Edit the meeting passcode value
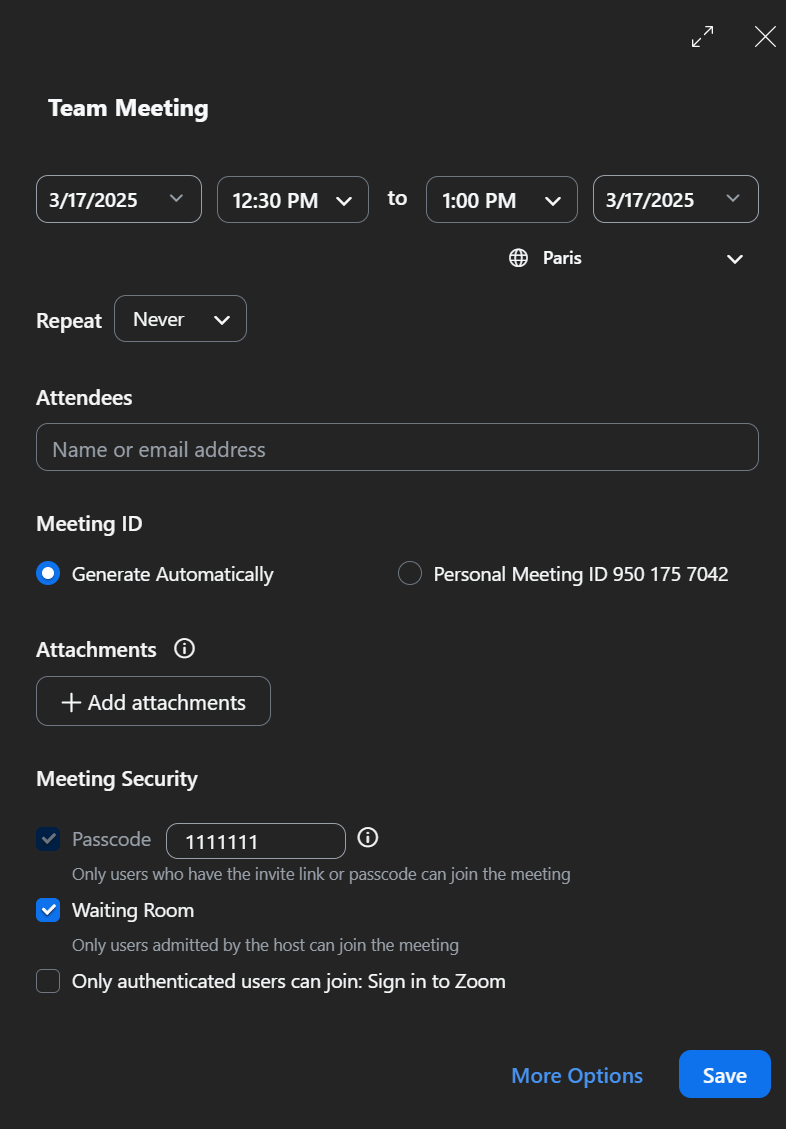This screenshot has width=786, height=1129. coord(255,840)
